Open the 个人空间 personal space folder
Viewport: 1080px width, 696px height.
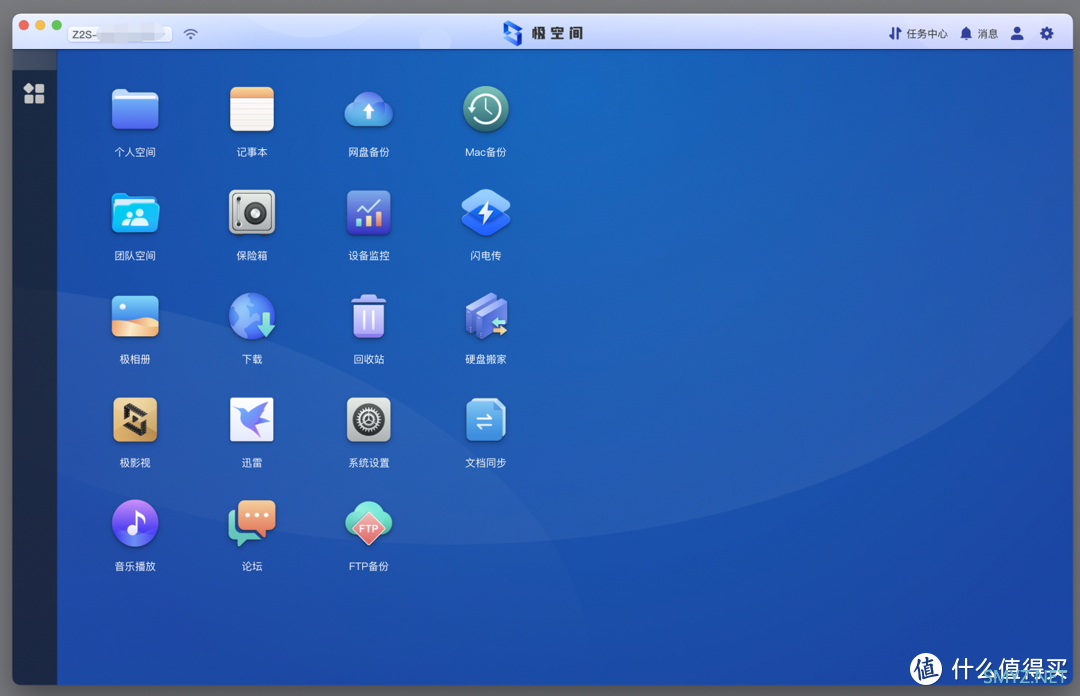[x=135, y=110]
